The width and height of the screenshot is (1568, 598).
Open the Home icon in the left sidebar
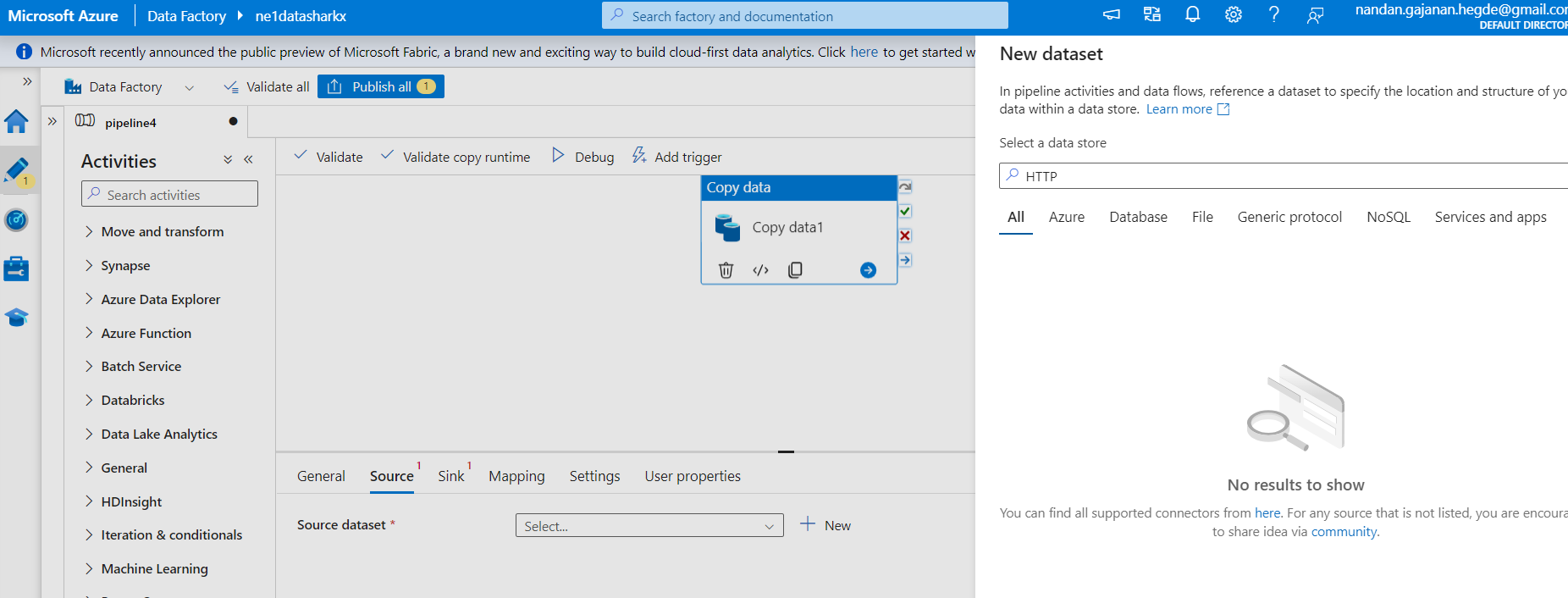point(17,122)
